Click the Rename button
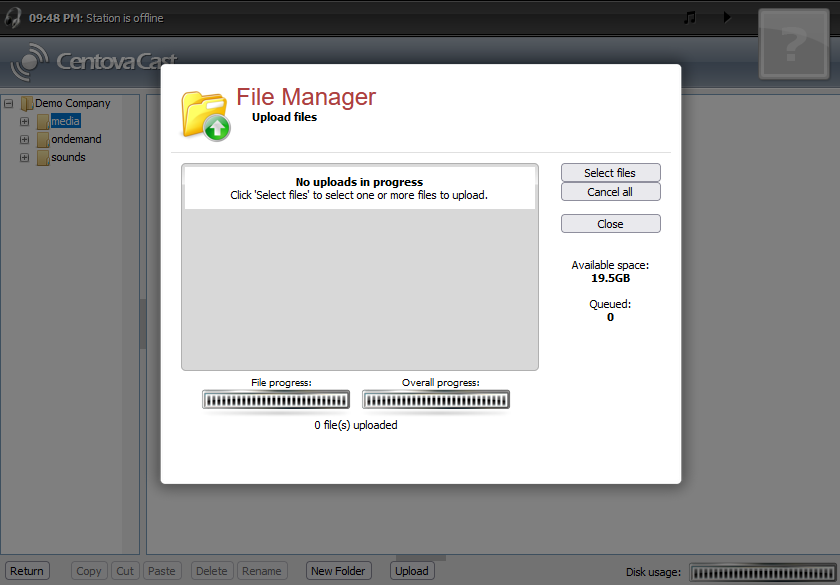 click(262, 571)
